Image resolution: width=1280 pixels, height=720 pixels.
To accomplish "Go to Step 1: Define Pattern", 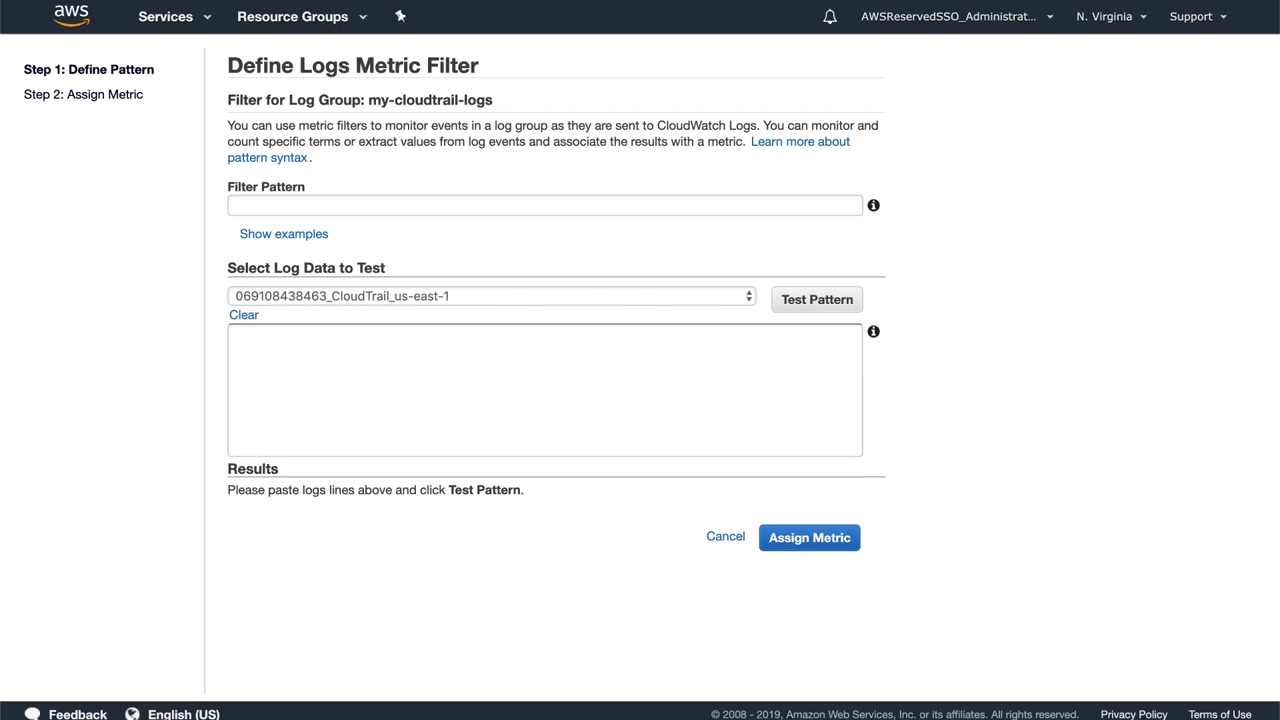I will coord(89,70).
